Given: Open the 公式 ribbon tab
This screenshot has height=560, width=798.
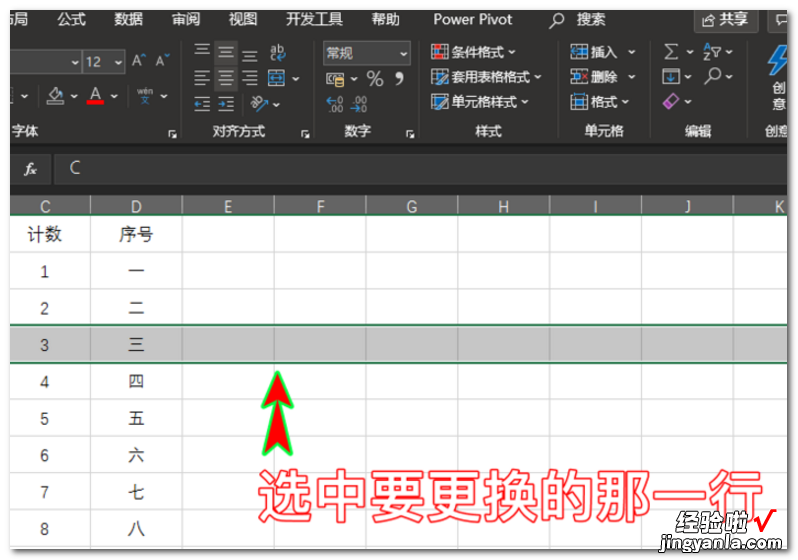Looking at the screenshot, I should tap(71, 19).
